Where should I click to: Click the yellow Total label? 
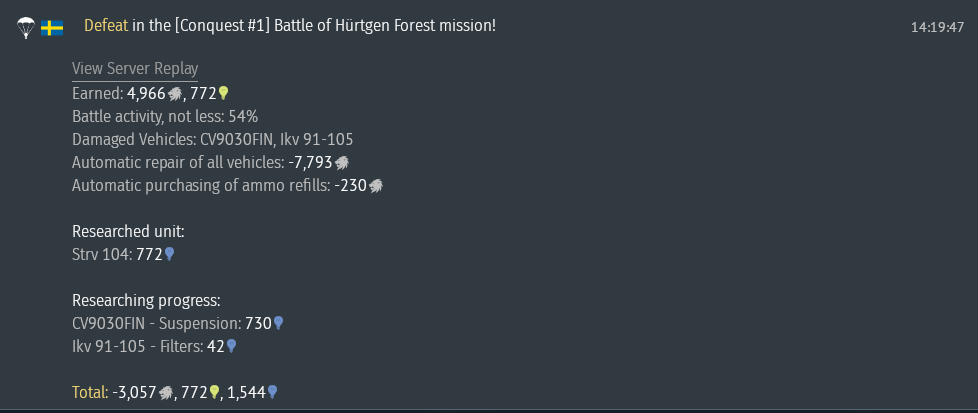(90, 392)
